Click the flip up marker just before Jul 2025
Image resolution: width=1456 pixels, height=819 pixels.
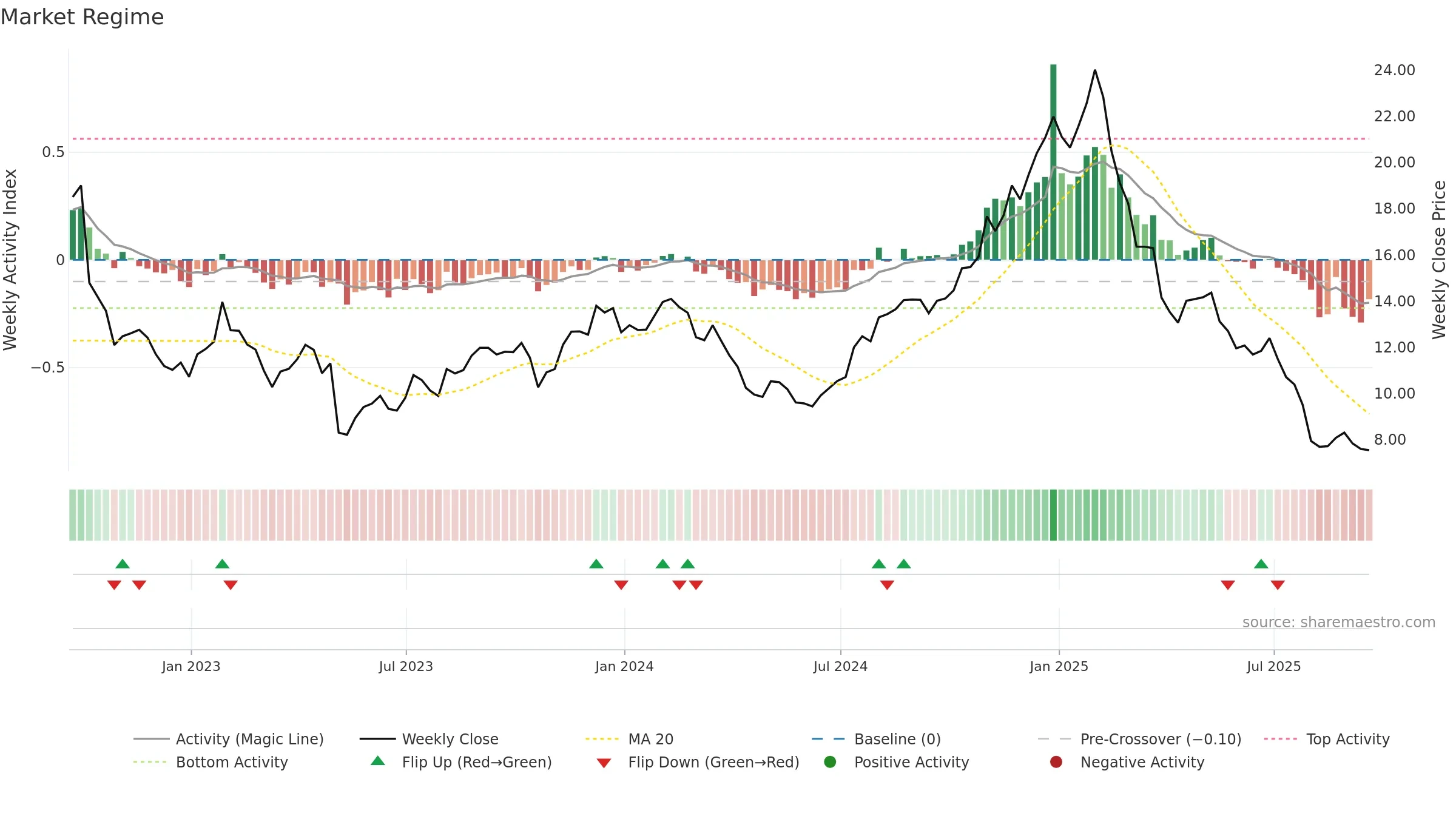tap(1261, 564)
